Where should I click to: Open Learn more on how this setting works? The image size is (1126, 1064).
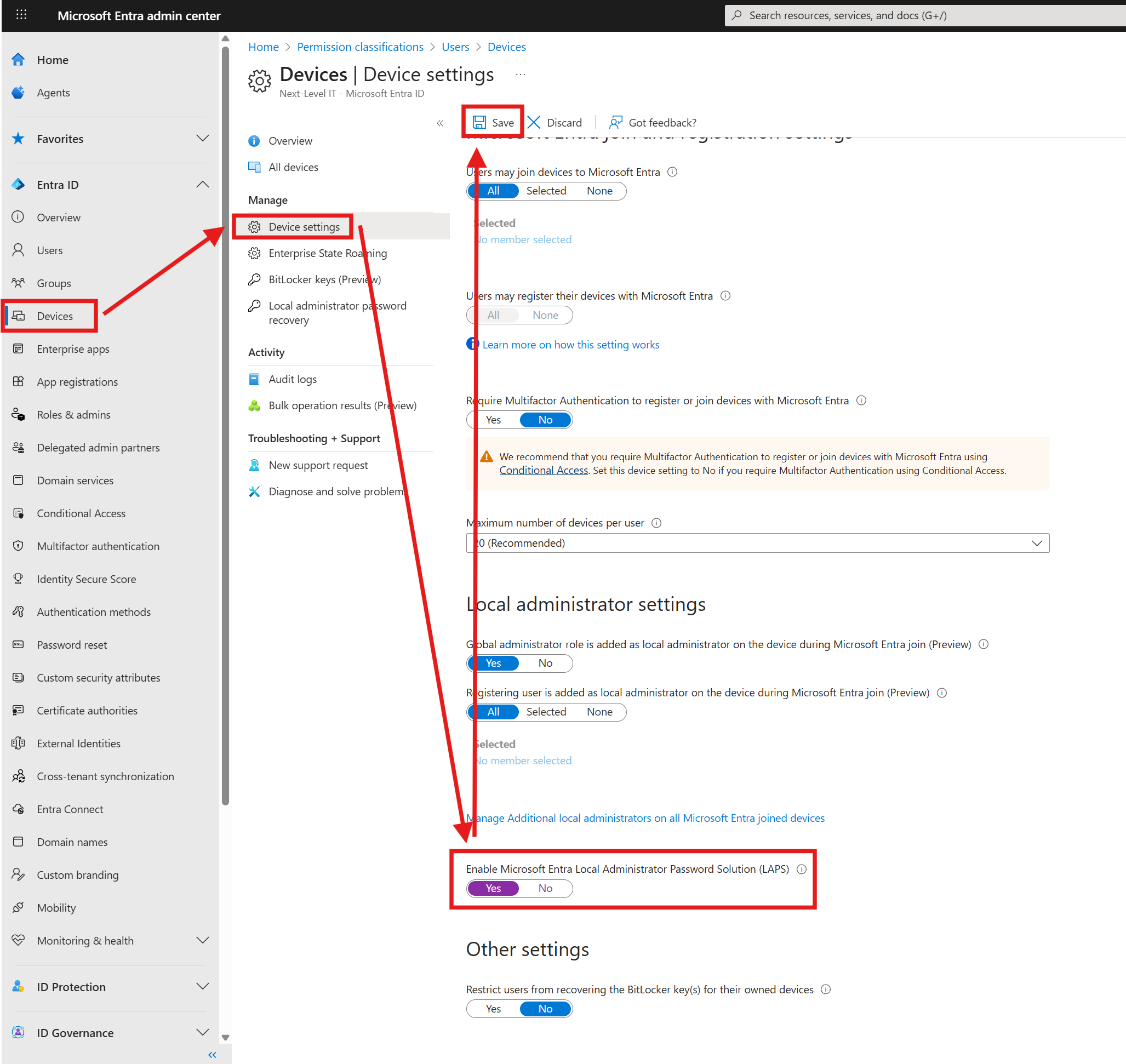coord(570,345)
